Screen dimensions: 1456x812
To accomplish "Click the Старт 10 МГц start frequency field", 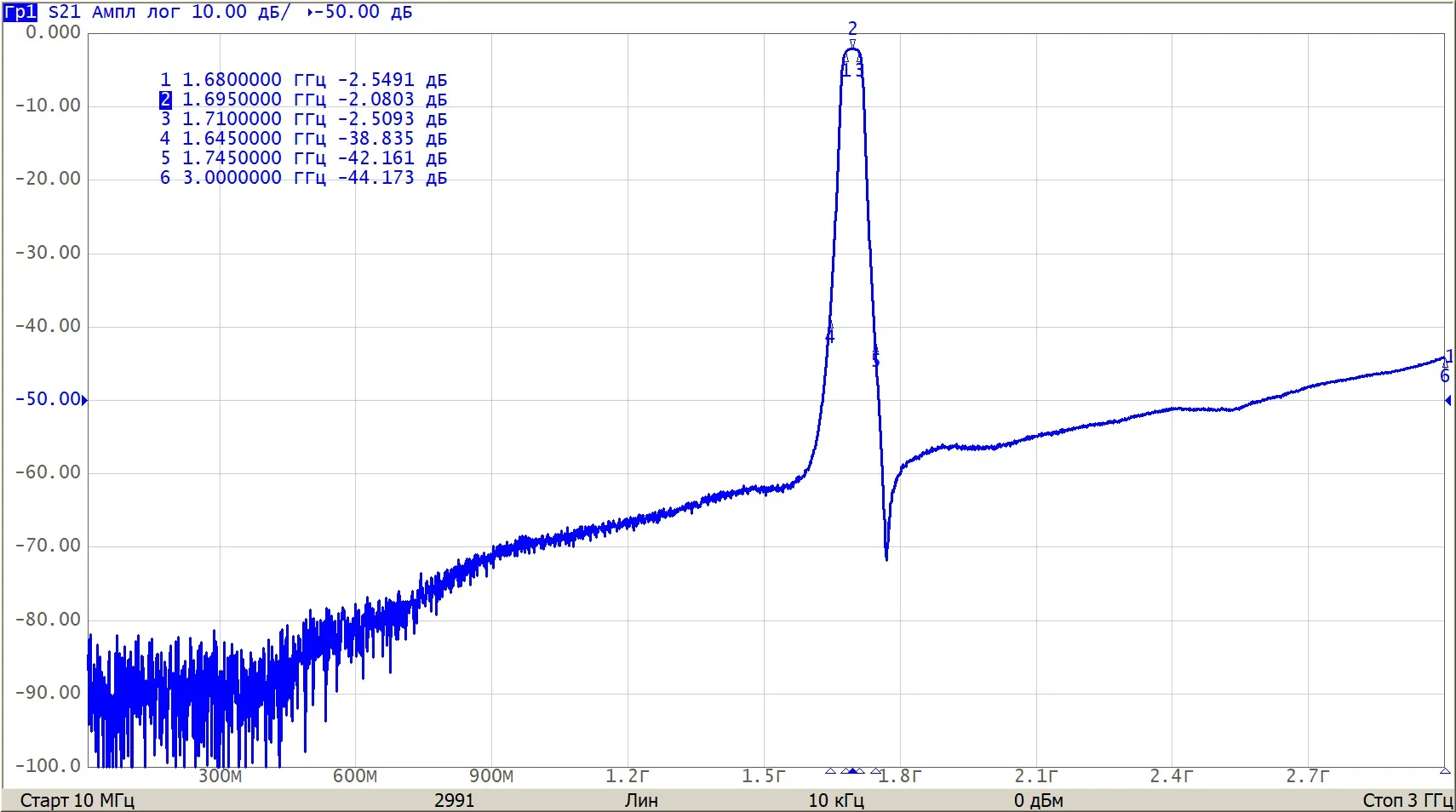I will pos(77,800).
